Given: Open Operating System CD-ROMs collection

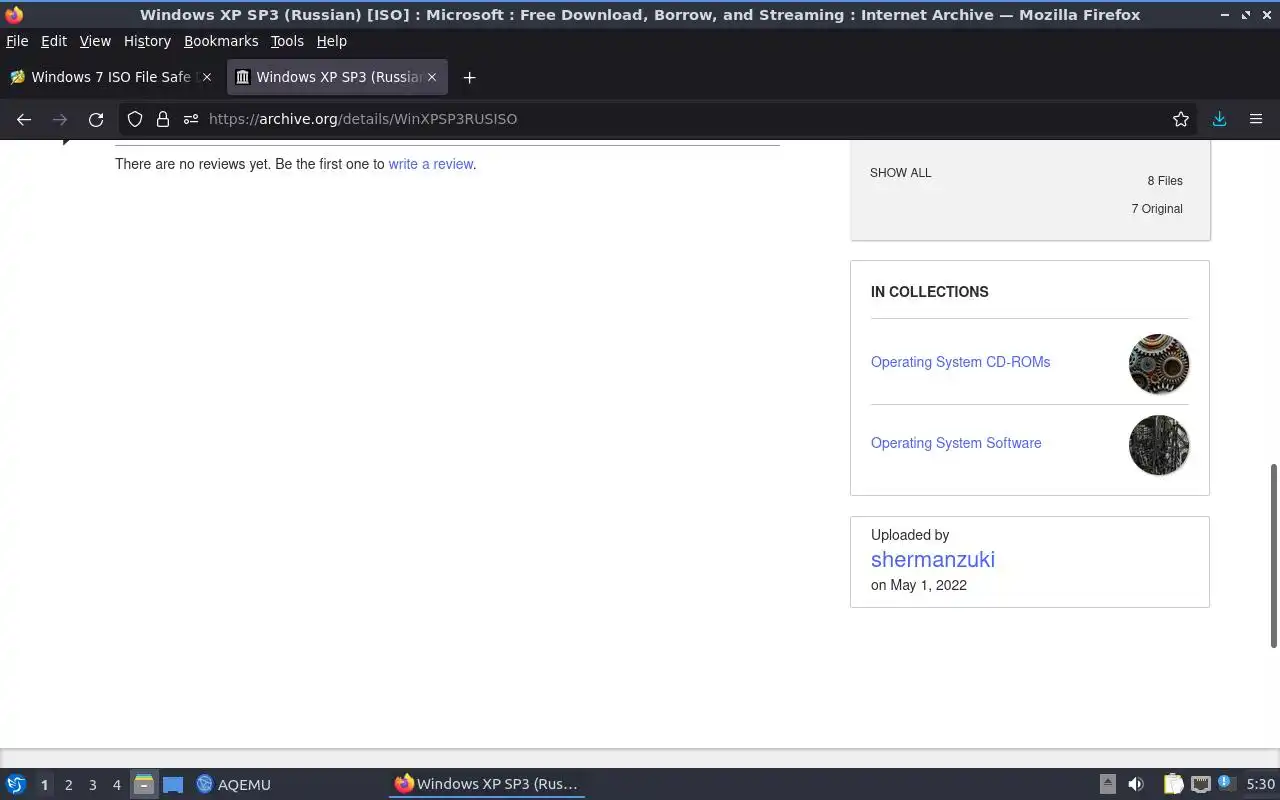Looking at the screenshot, I should [960, 362].
